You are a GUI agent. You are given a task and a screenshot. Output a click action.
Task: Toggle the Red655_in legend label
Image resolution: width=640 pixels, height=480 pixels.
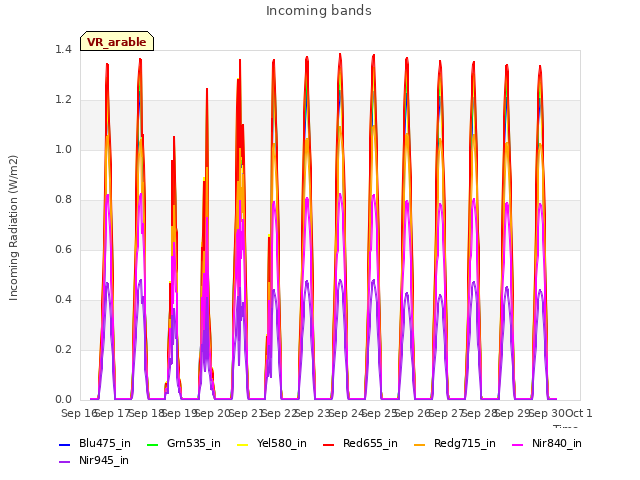pos(370,444)
